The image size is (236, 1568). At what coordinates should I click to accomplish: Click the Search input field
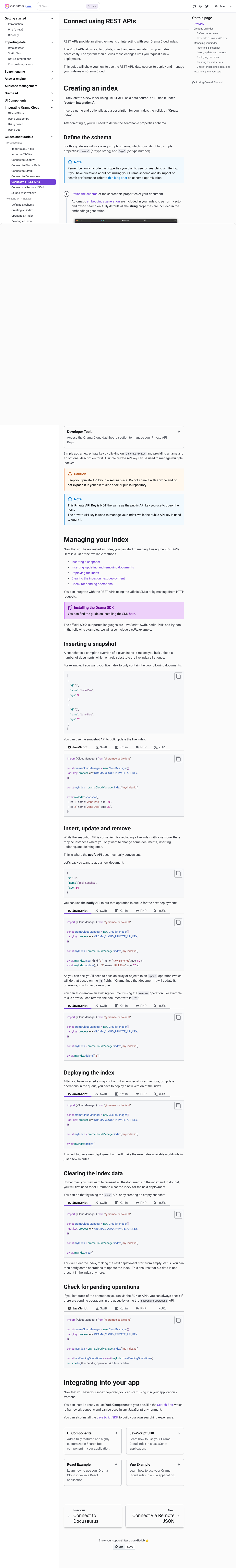point(67,6)
